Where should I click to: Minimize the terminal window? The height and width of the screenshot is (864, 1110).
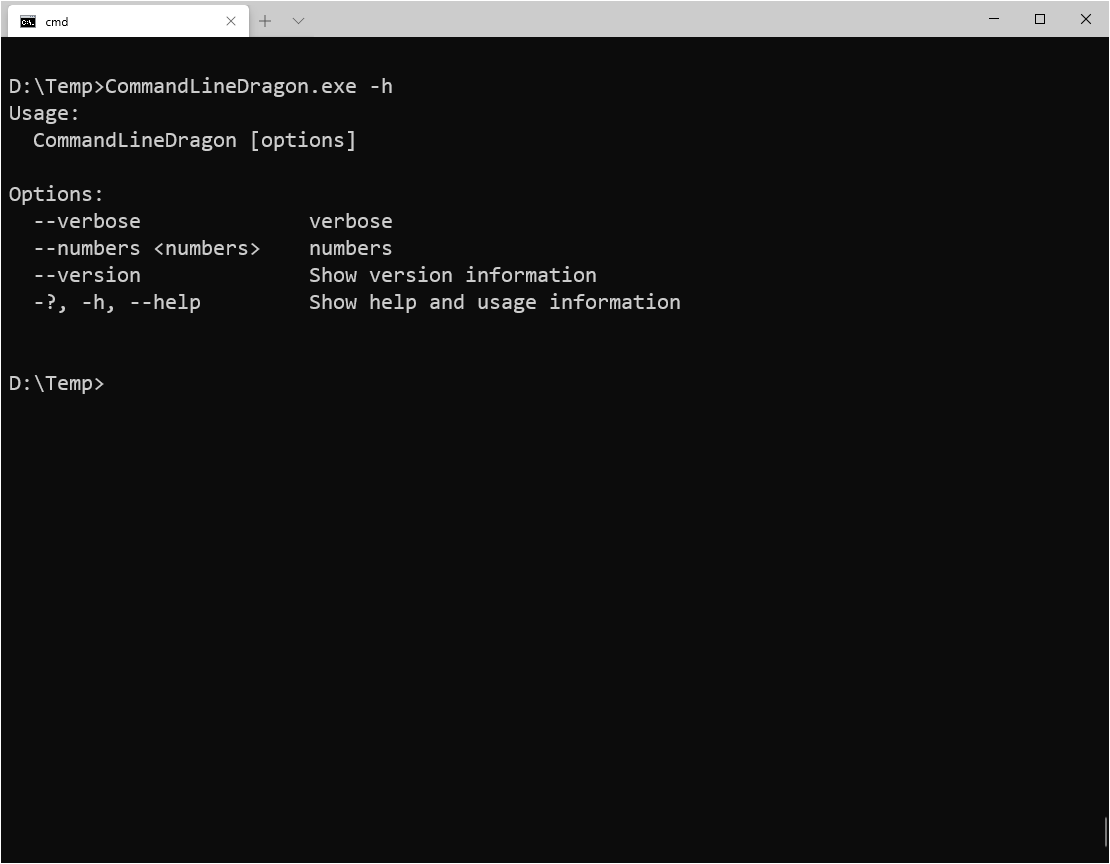(993, 19)
